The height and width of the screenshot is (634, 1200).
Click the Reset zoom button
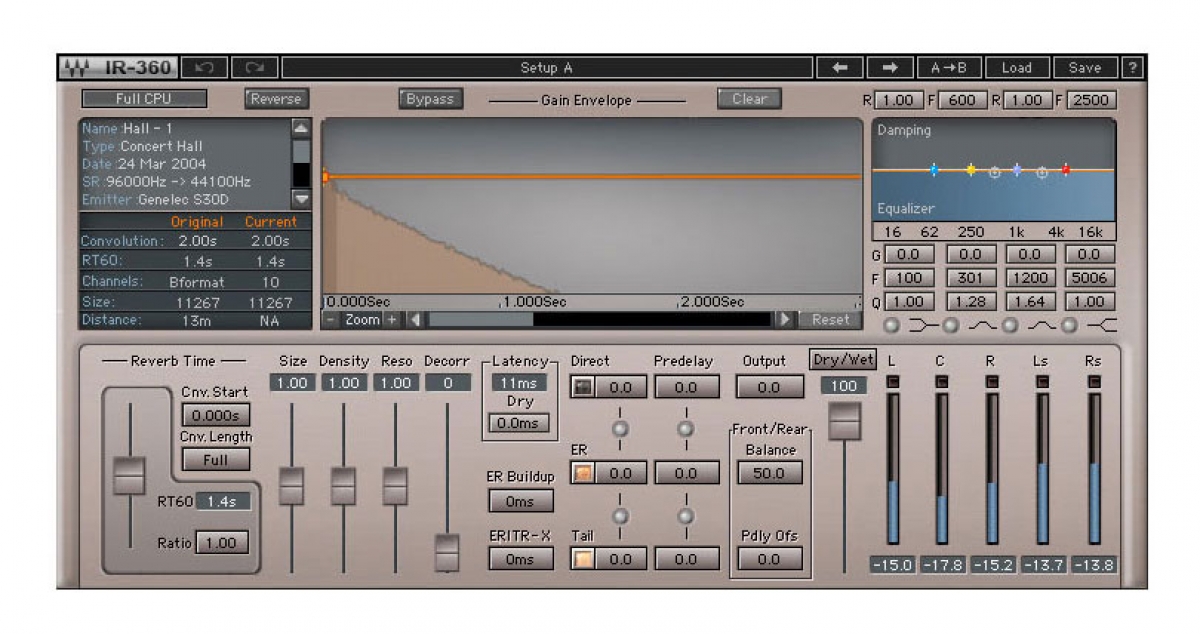[x=830, y=320]
